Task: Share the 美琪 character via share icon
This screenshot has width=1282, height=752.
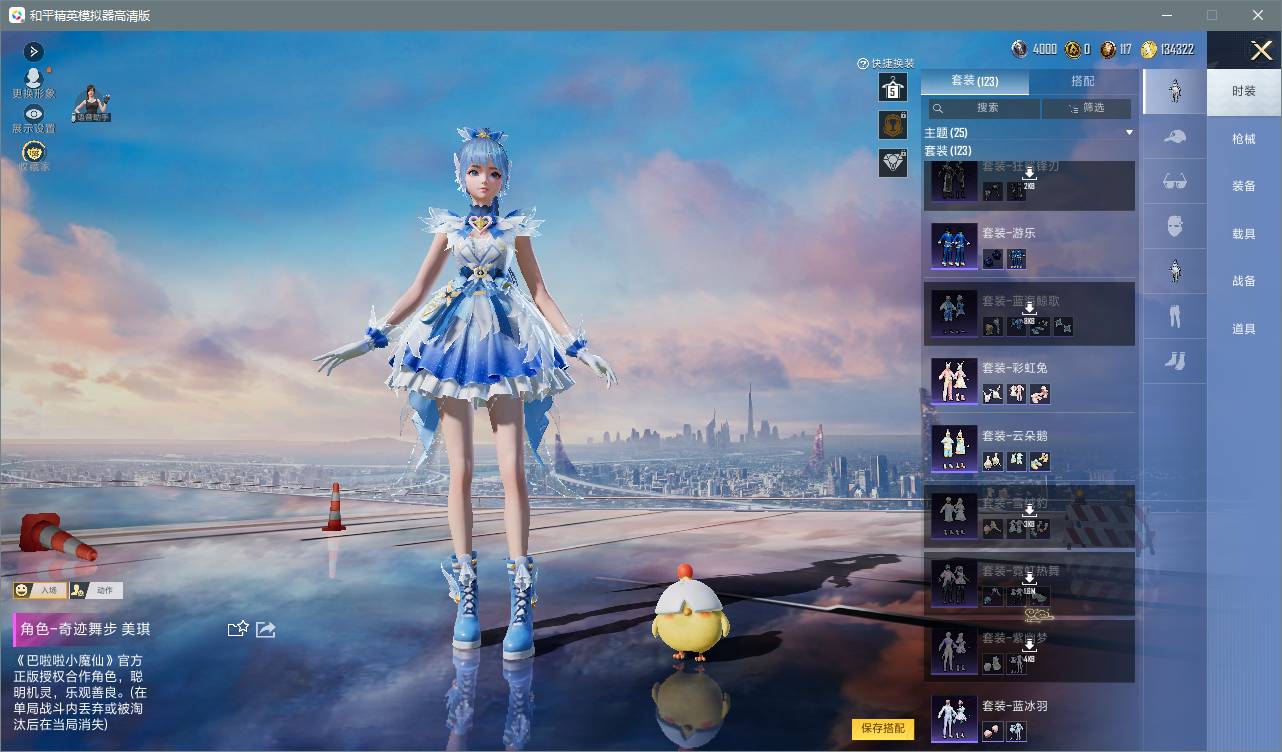Action: click(x=266, y=629)
